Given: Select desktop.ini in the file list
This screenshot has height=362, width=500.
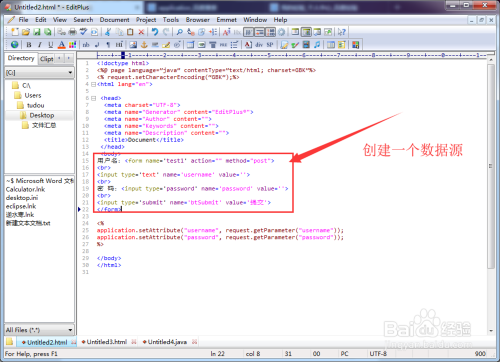Looking at the screenshot, I should click(x=22, y=198).
